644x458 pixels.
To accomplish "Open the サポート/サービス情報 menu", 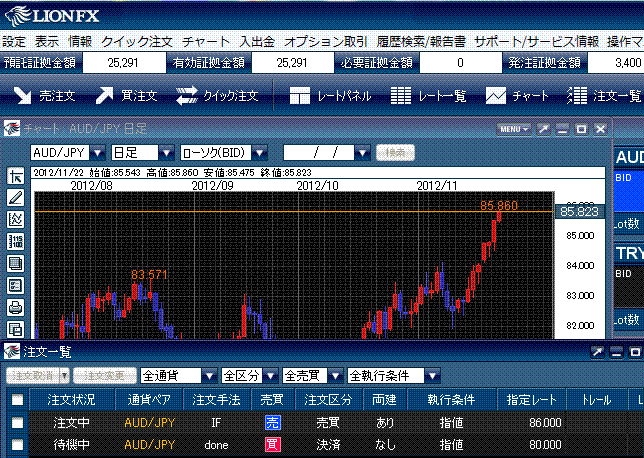I will pyautogui.click(x=536, y=41).
